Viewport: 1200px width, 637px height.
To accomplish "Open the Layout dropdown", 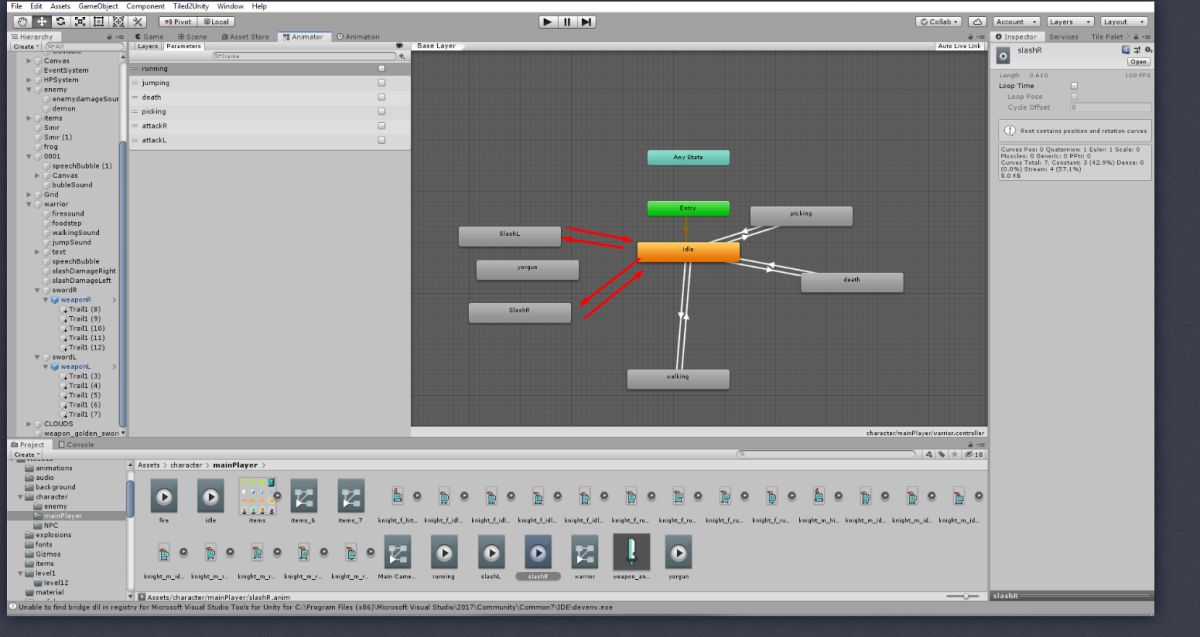I will (1122, 21).
